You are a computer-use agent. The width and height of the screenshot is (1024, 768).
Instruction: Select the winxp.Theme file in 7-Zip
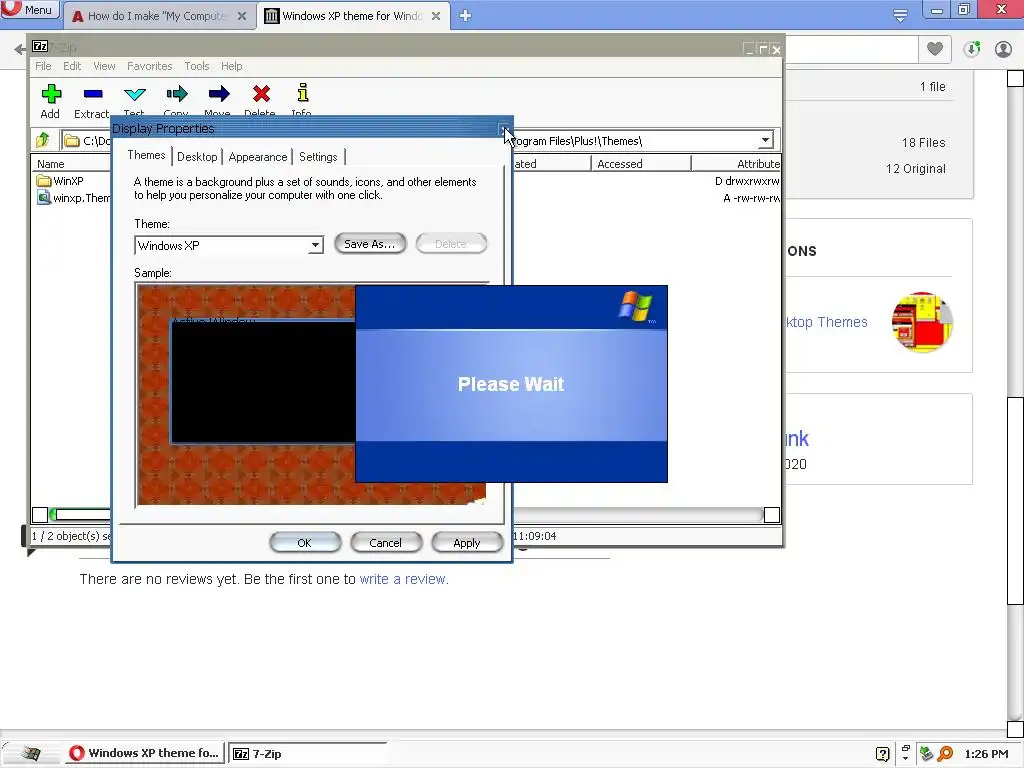74,198
